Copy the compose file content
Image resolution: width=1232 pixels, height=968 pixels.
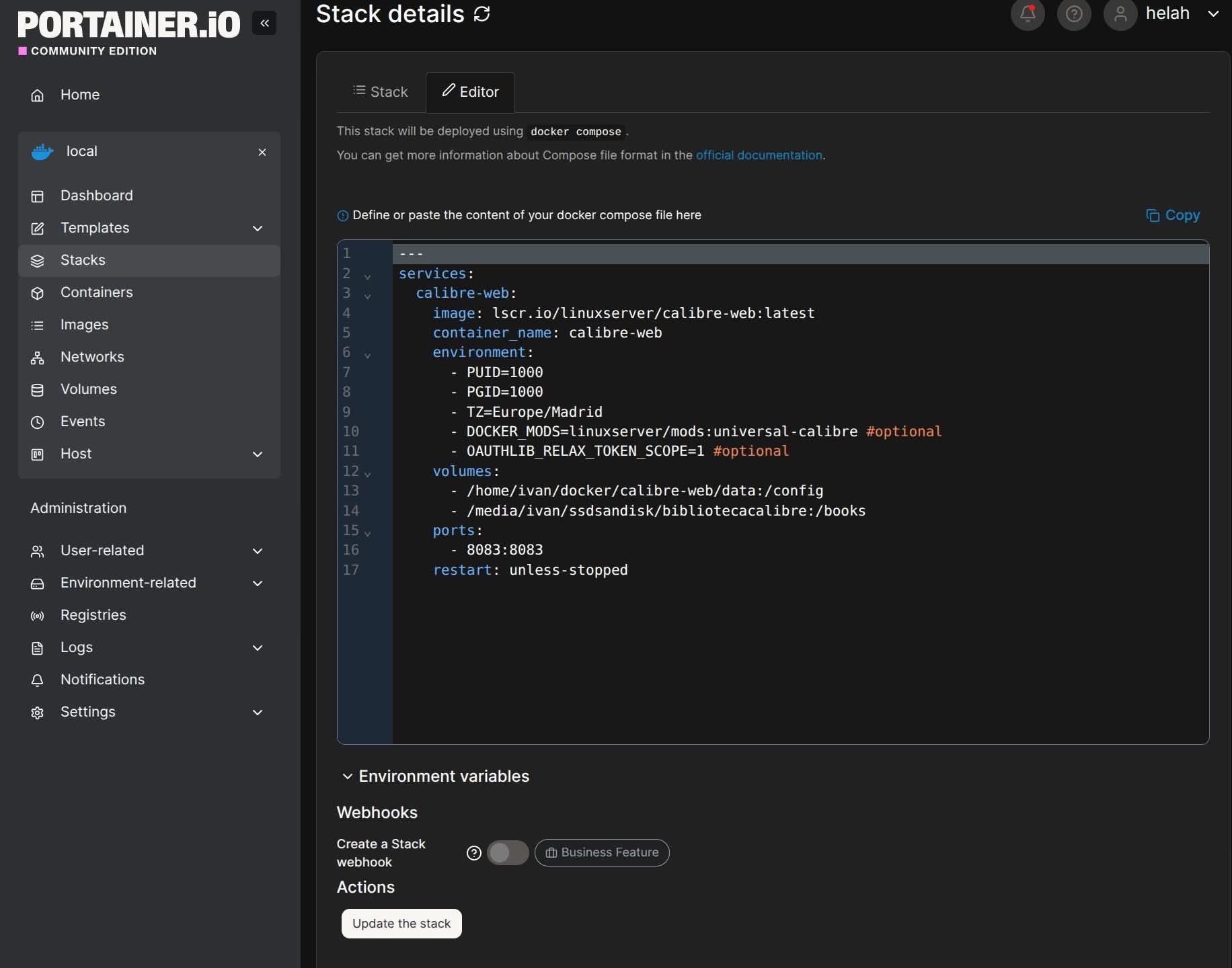point(1173,215)
